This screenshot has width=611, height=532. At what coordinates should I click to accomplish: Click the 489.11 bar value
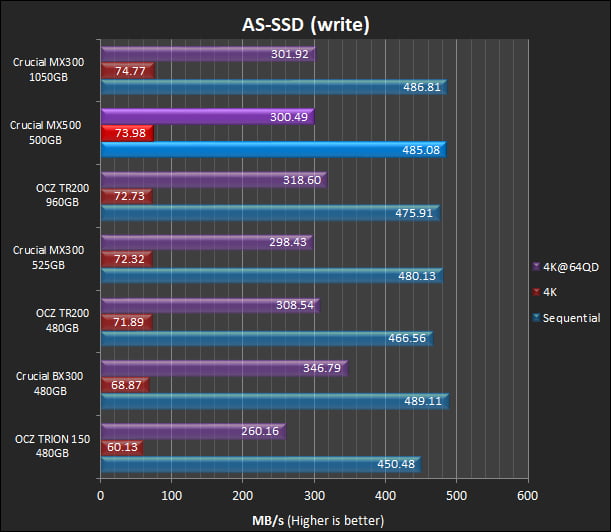pos(423,401)
